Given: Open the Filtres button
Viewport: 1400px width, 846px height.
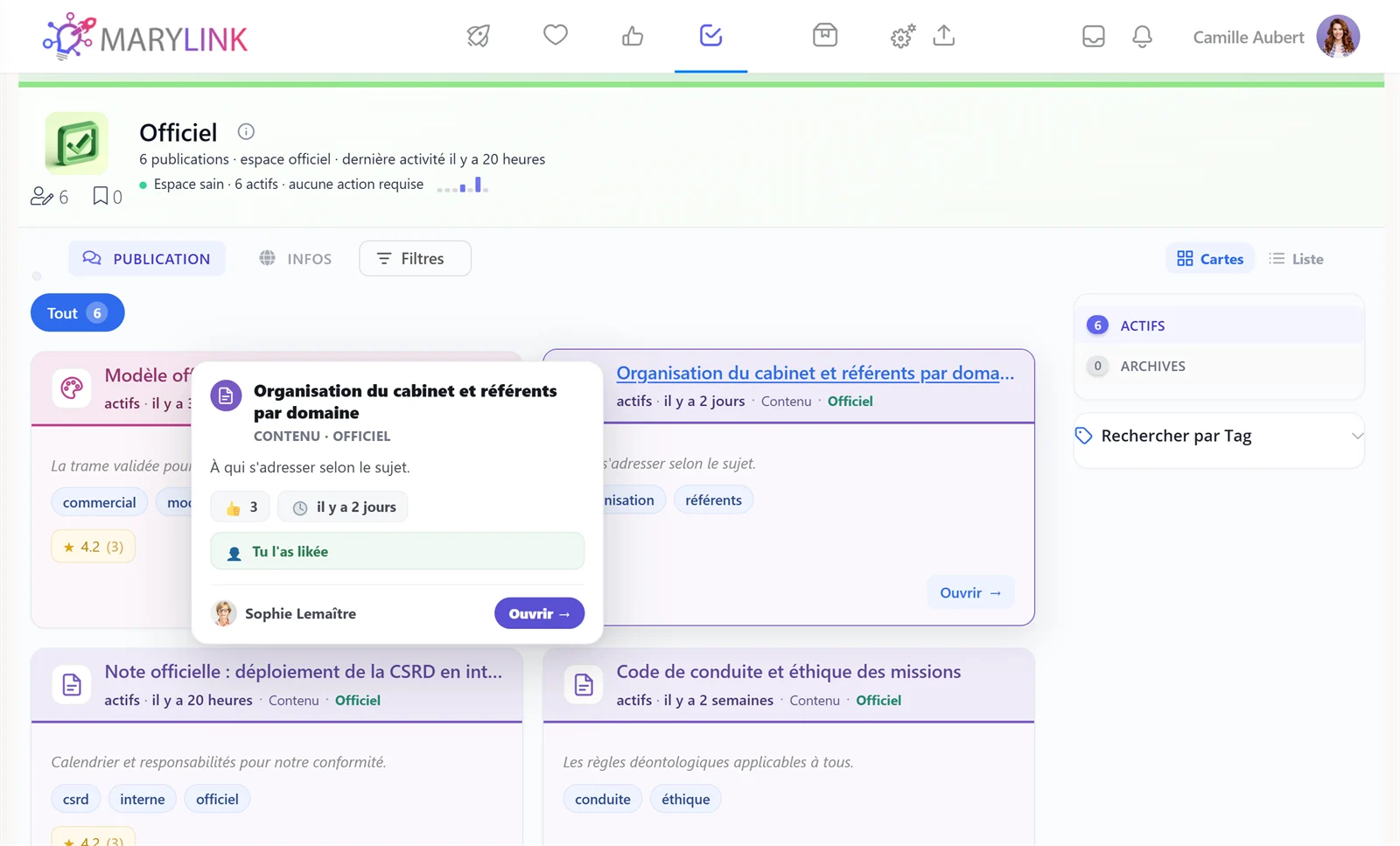Looking at the screenshot, I should (415, 259).
